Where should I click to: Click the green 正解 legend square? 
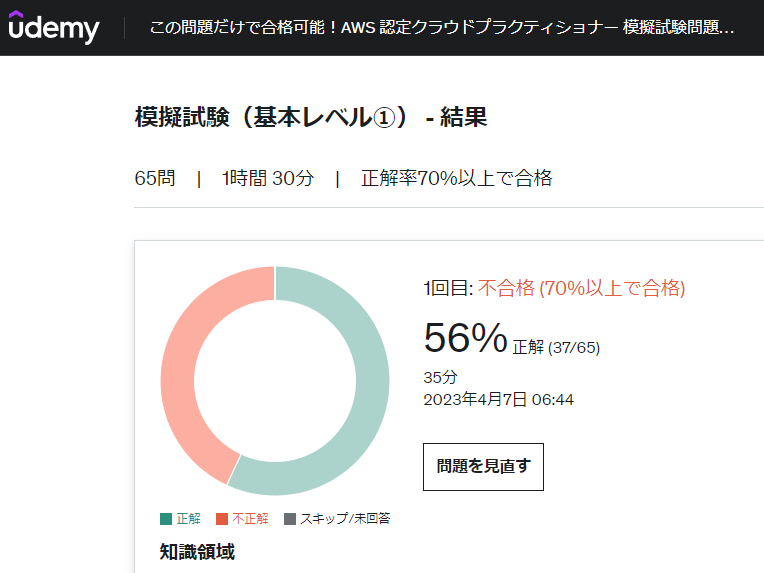point(166,519)
